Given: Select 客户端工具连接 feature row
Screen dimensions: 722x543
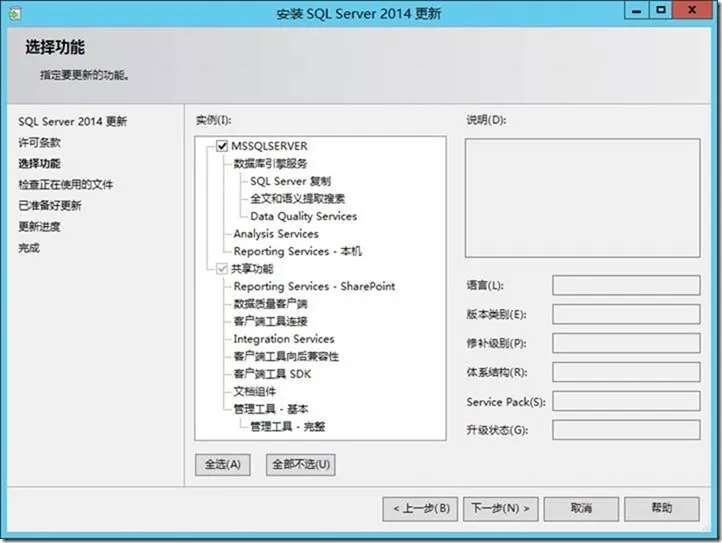Looking at the screenshot, I should [x=270, y=321].
